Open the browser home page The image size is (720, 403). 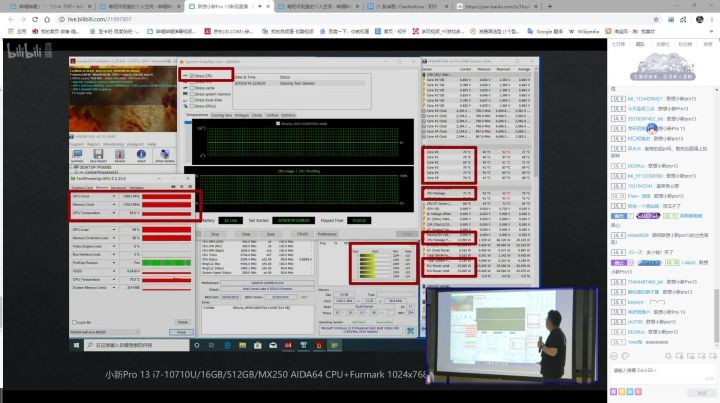tap(47, 19)
